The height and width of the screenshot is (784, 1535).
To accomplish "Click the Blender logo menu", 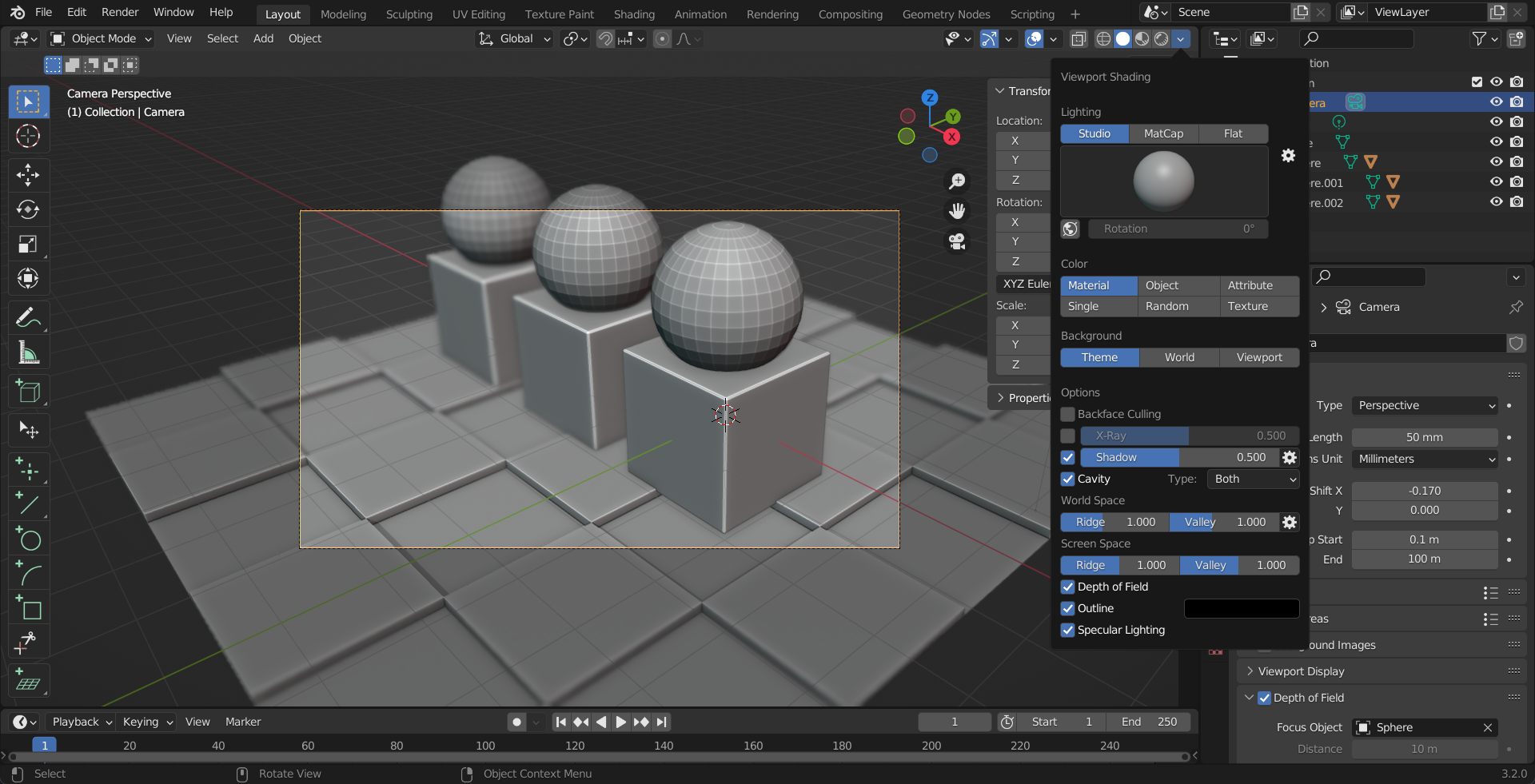I will point(18,13).
